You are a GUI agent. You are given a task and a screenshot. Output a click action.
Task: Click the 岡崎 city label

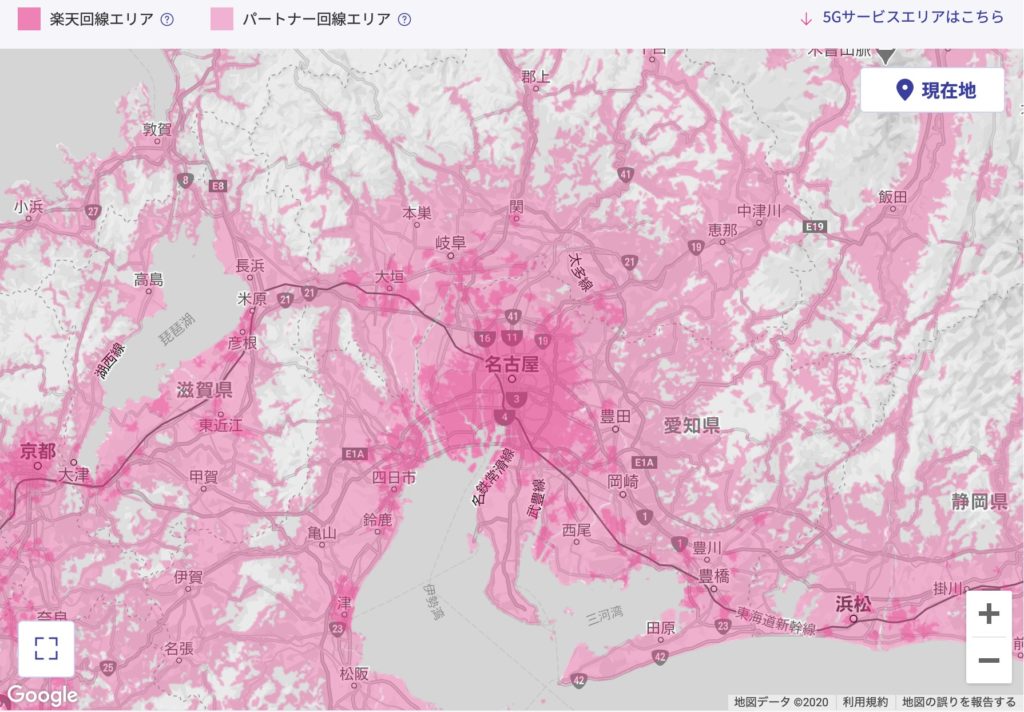pyautogui.click(x=623, y=482)
